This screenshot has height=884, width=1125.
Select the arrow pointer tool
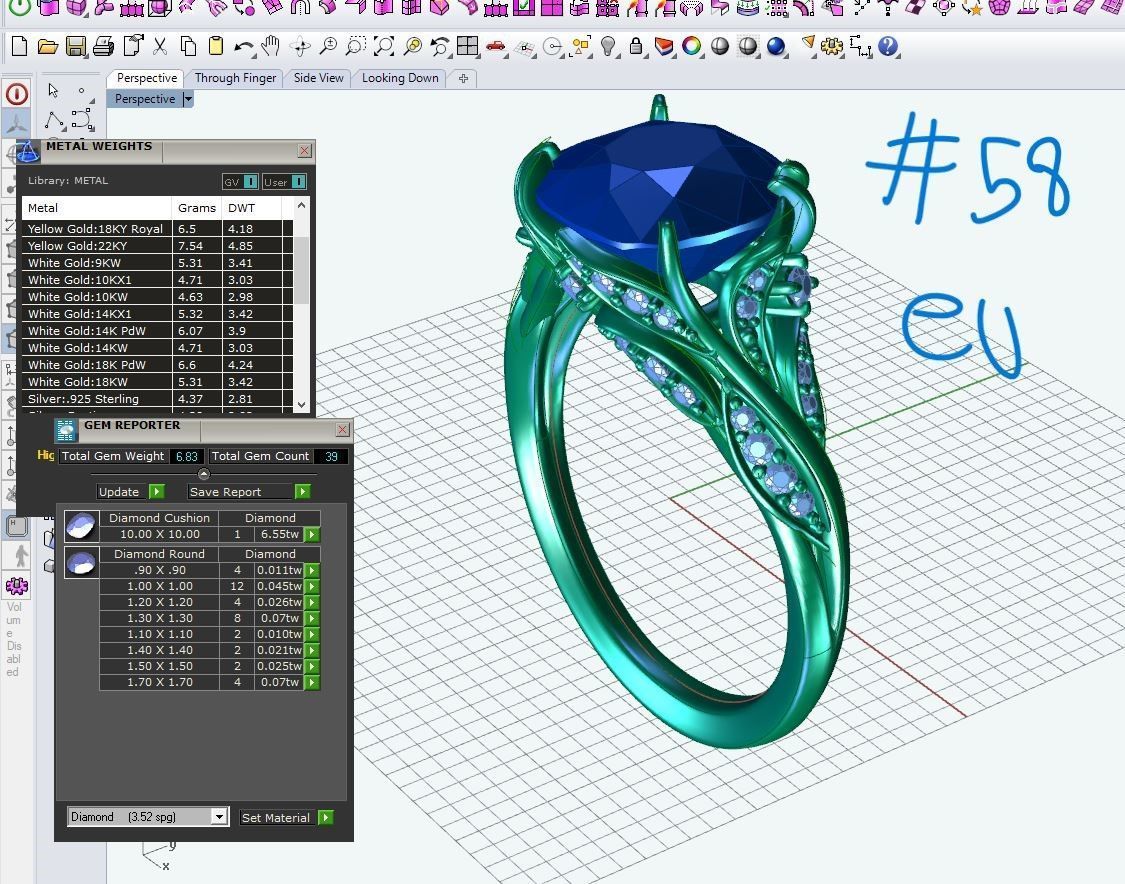53,90
